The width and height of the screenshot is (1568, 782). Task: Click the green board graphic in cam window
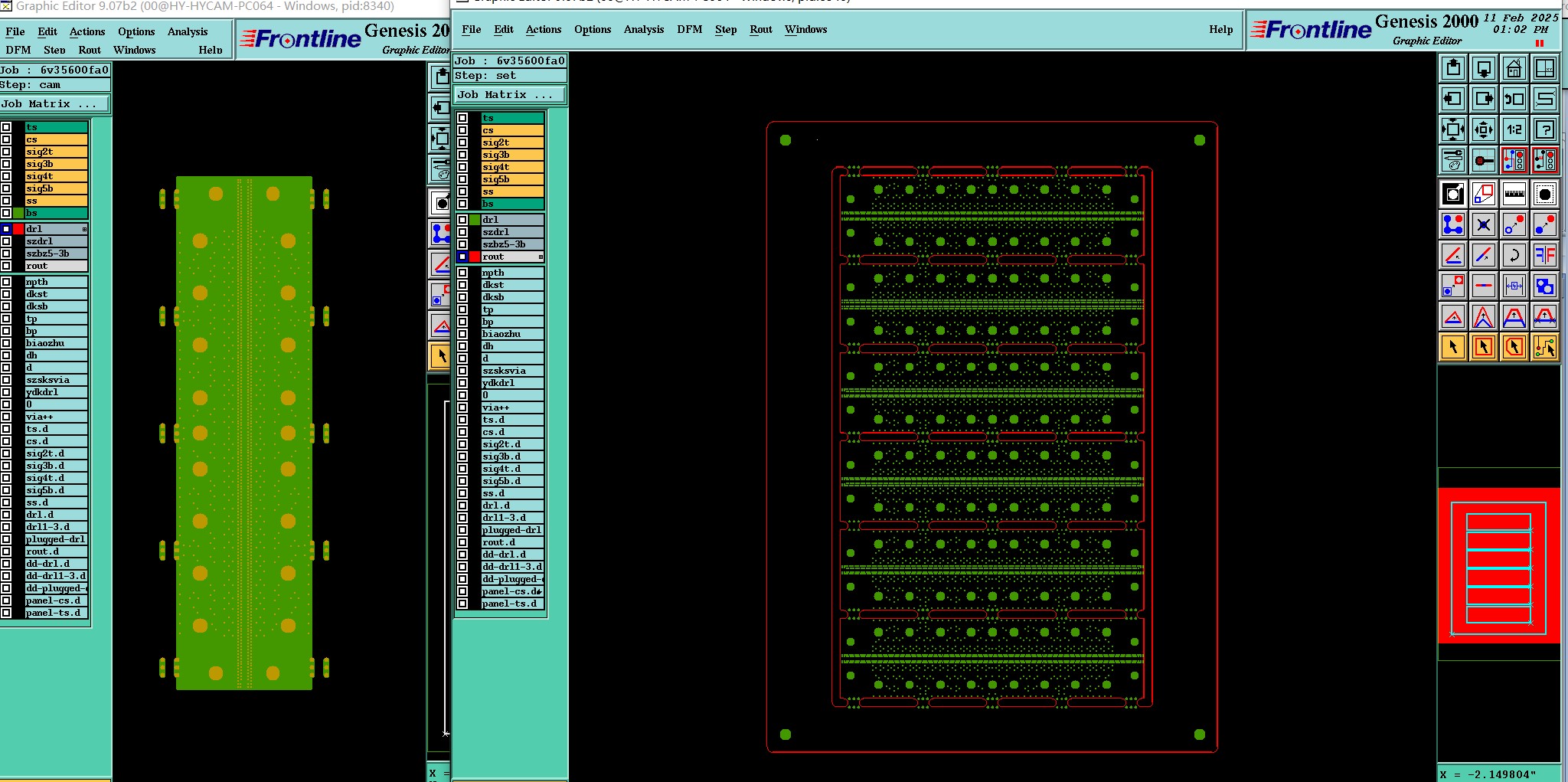click(x=244, y=433)
